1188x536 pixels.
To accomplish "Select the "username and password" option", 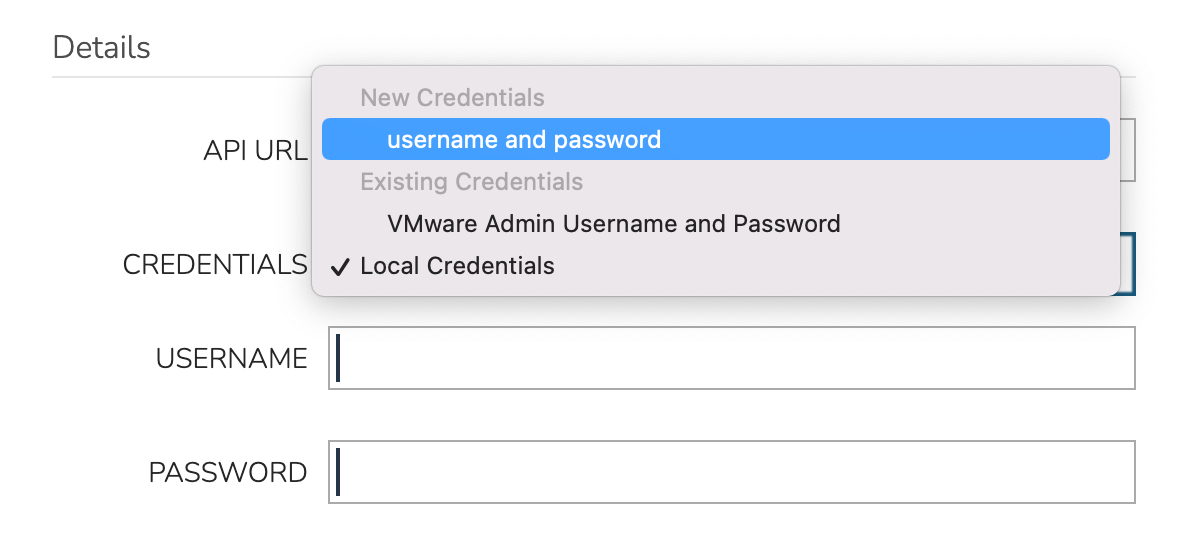I will click(524, 139).
